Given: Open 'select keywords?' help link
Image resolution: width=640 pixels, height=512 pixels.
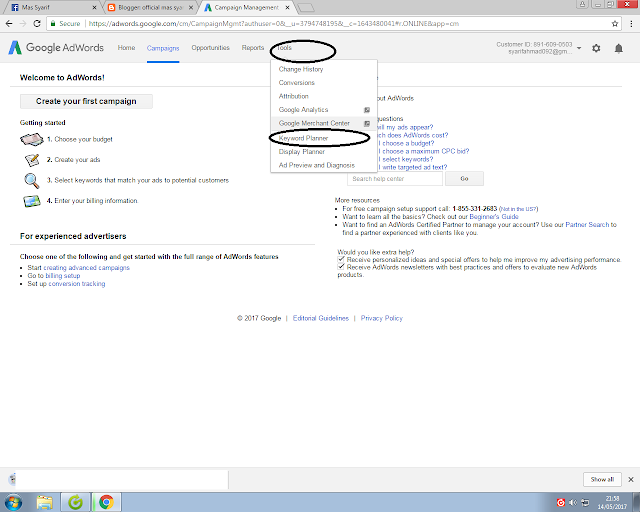Looking at the screenshot, I should tap(406, 159).
